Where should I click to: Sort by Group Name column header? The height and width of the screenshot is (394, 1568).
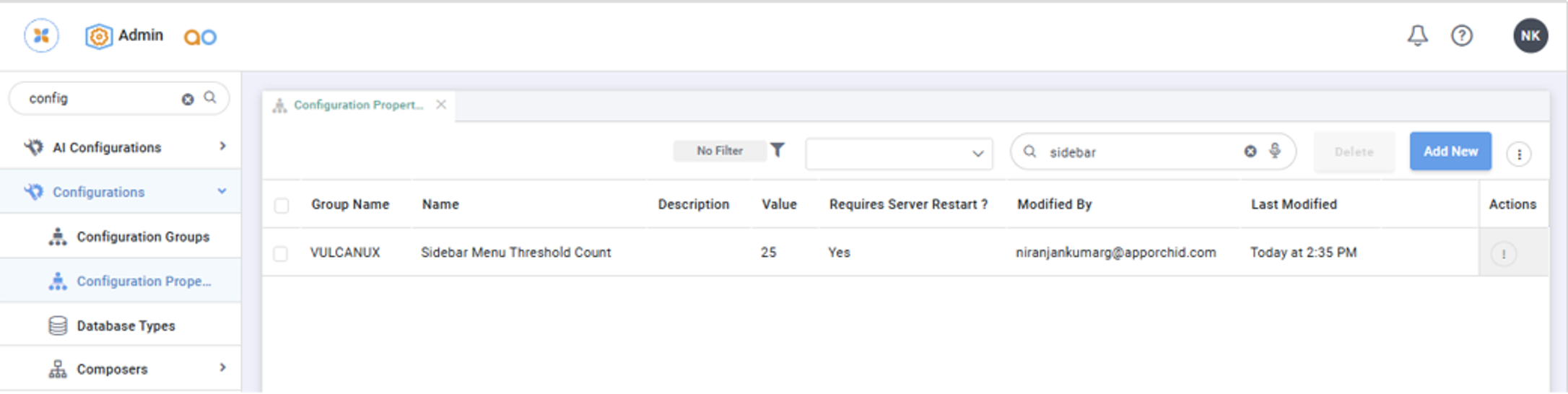coord(350,204)
